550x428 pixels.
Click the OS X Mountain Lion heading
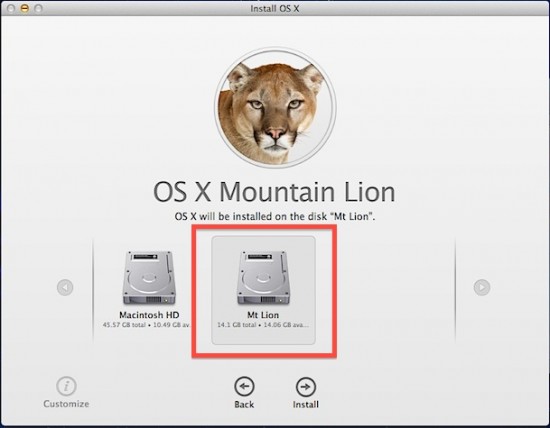click(274, 192)
